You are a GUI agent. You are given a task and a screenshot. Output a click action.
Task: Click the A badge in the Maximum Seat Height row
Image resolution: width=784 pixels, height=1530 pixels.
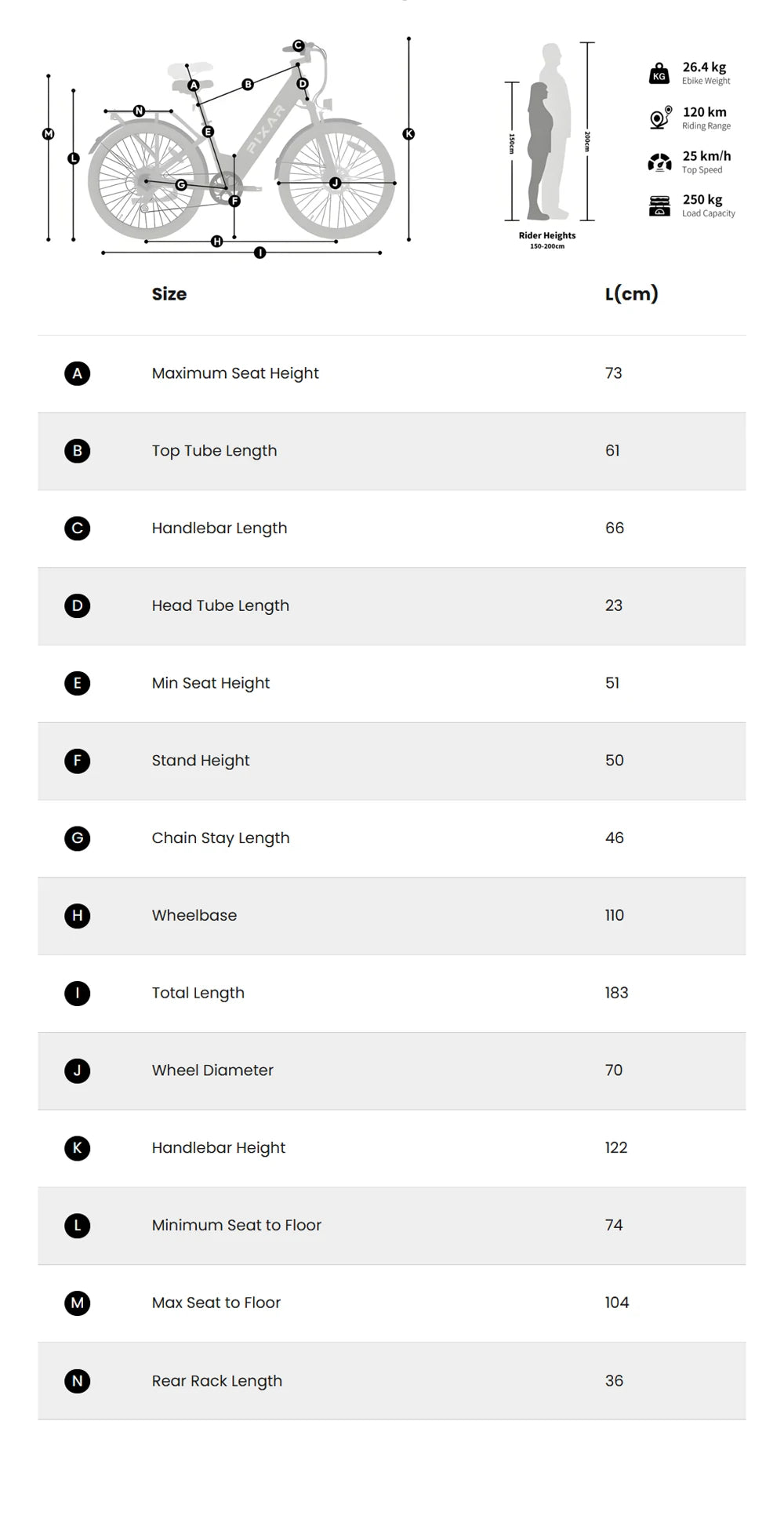(77, 373)
